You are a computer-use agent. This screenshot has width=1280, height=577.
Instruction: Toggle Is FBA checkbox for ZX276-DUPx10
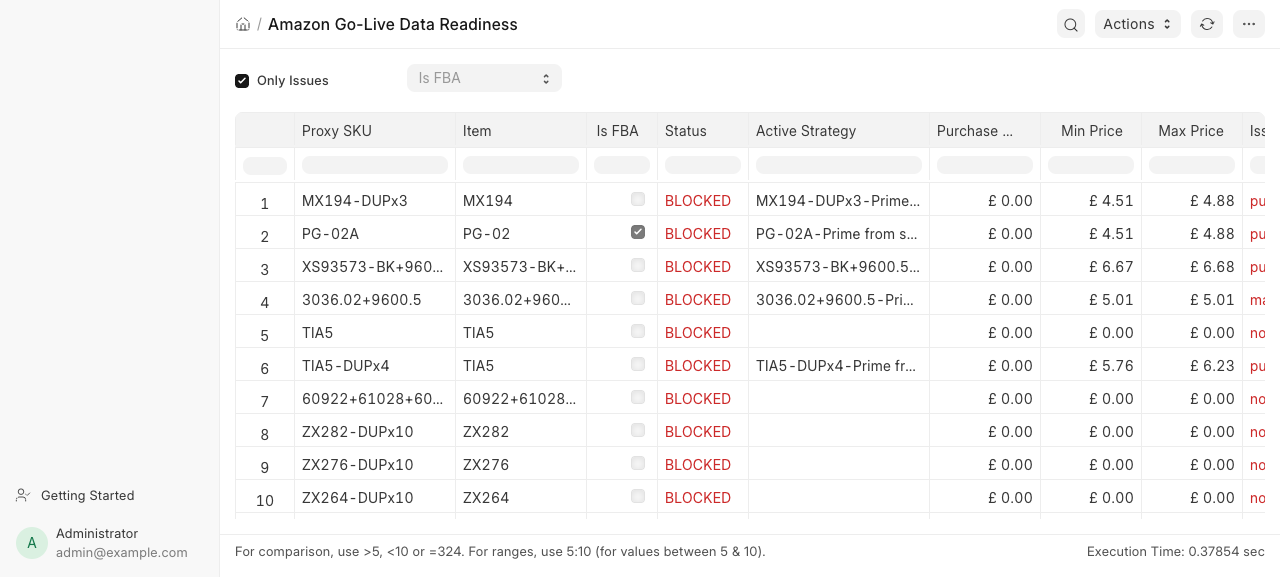click(x=638, y=463)
